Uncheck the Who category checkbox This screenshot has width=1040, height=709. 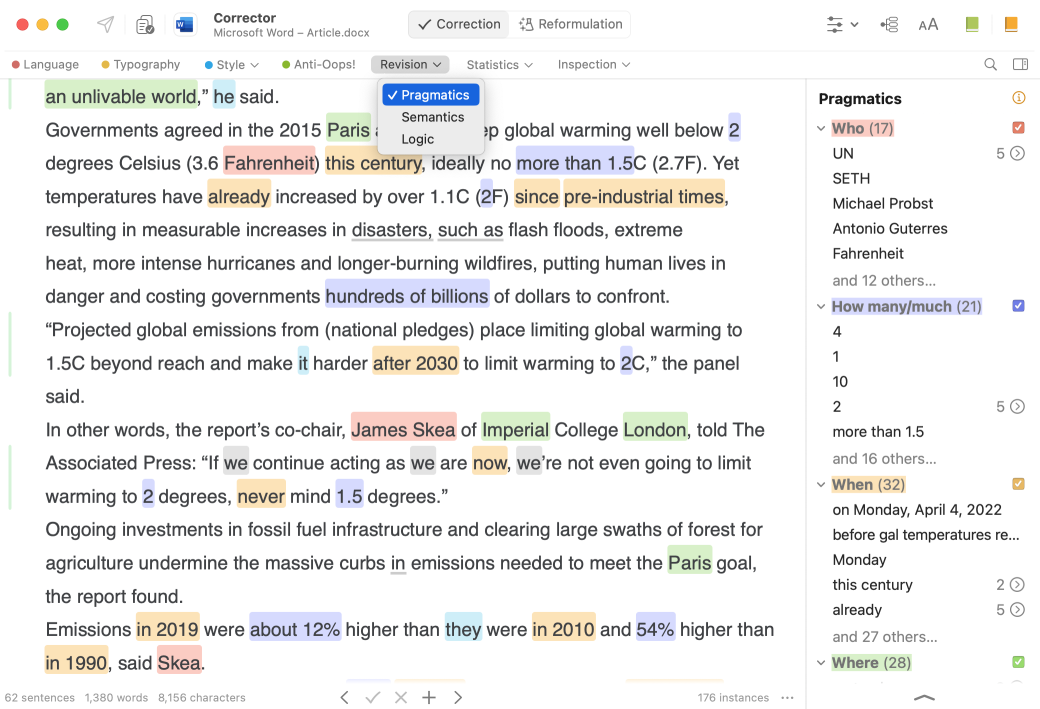[x=1018, y=128]
